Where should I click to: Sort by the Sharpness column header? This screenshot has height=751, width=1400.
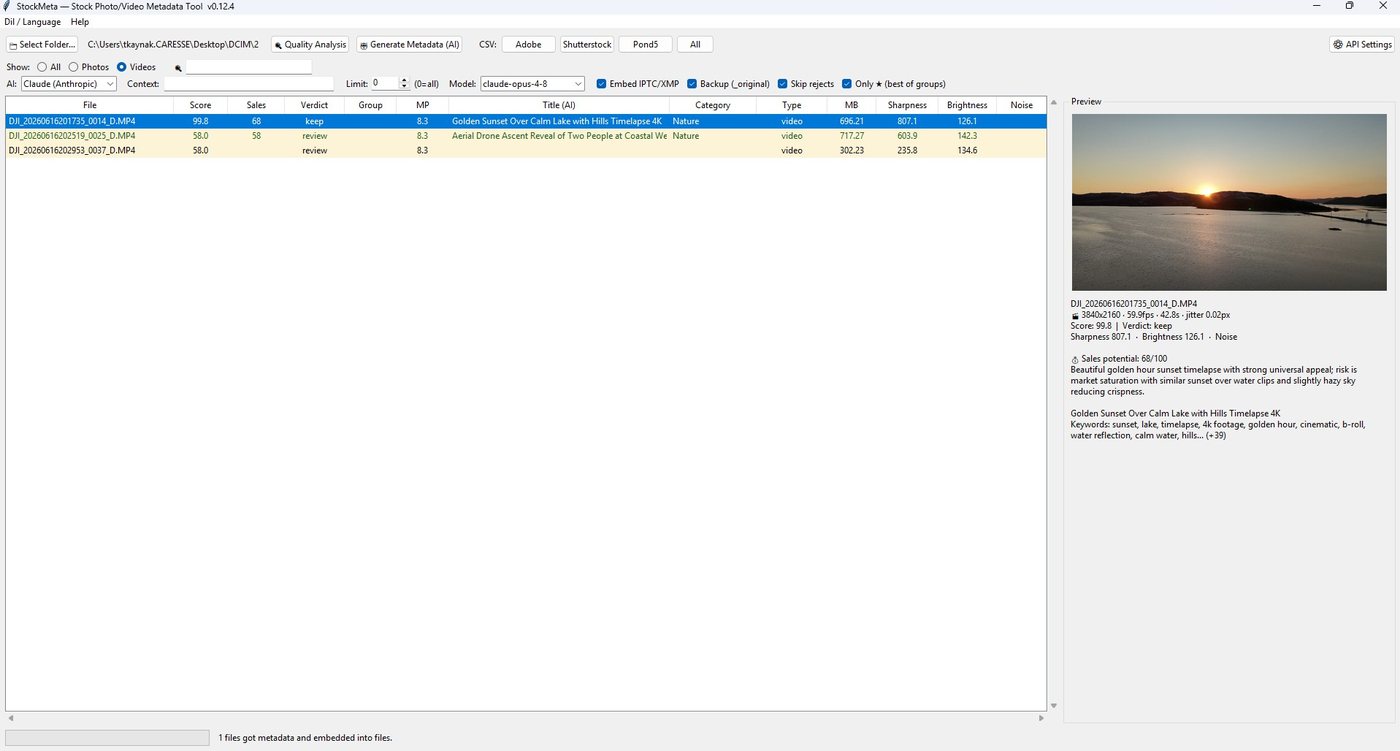(x=907, y=105)
